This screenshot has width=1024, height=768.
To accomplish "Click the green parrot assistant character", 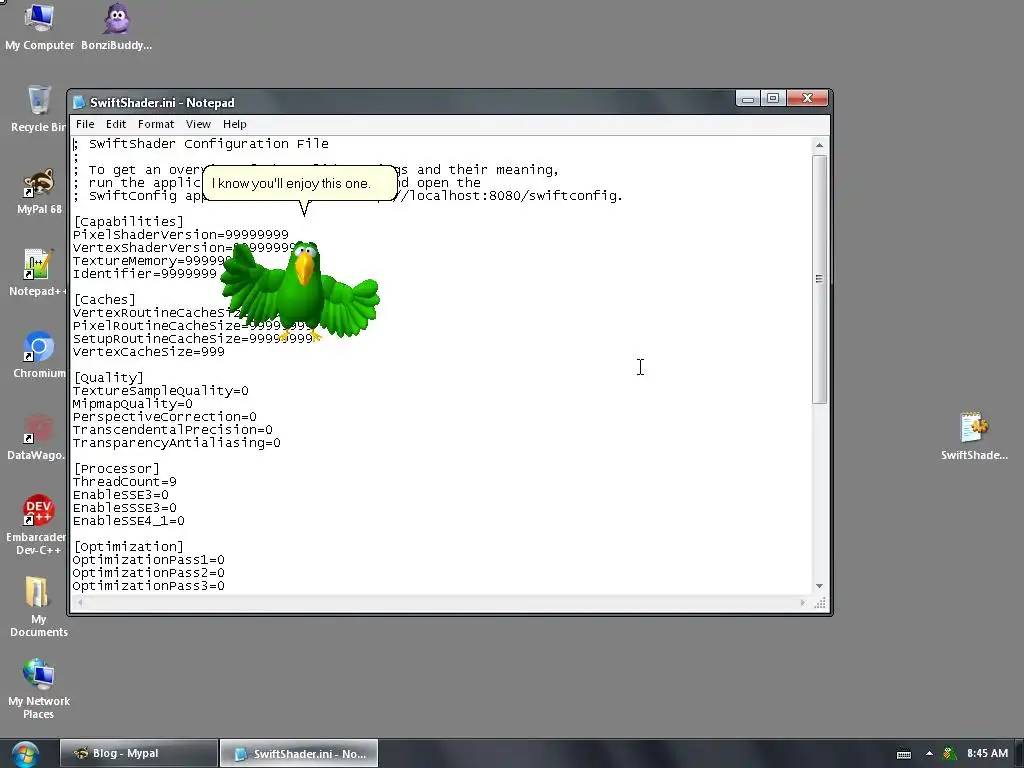I will [300, 291].
